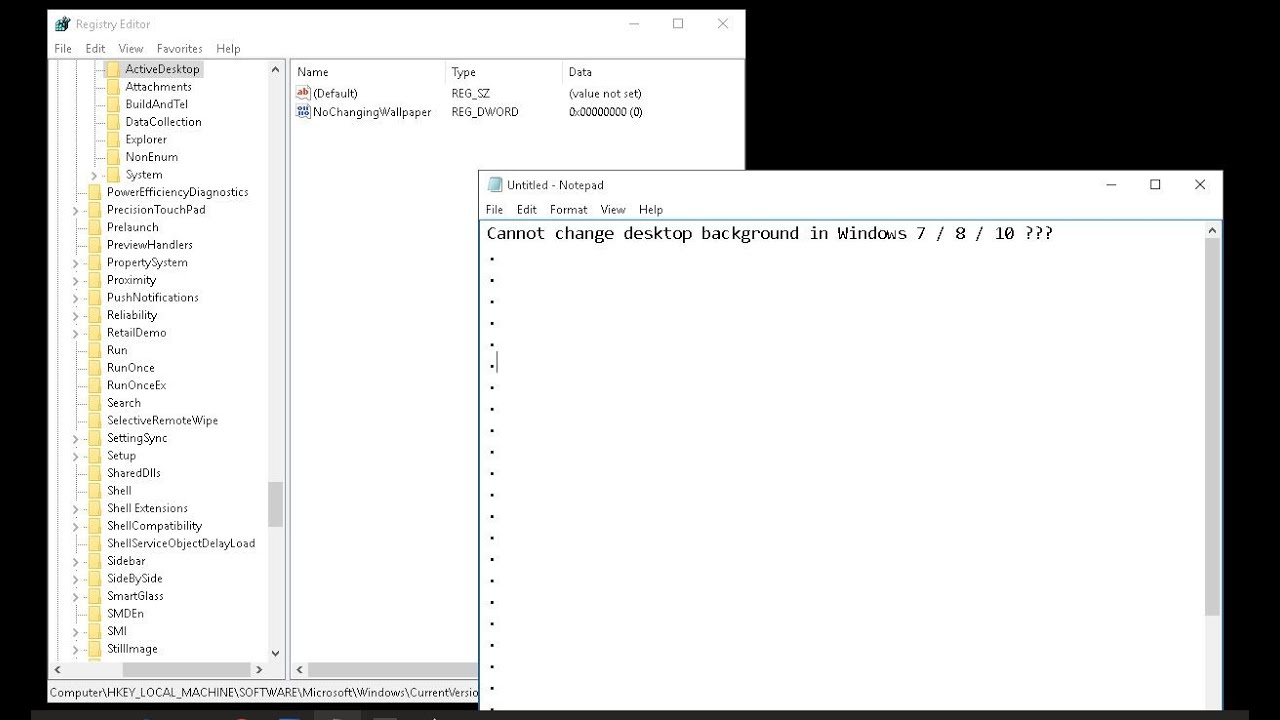Open the Edit menu in Registry Editor
This screenshot has height=720, width=1280.
95,48
